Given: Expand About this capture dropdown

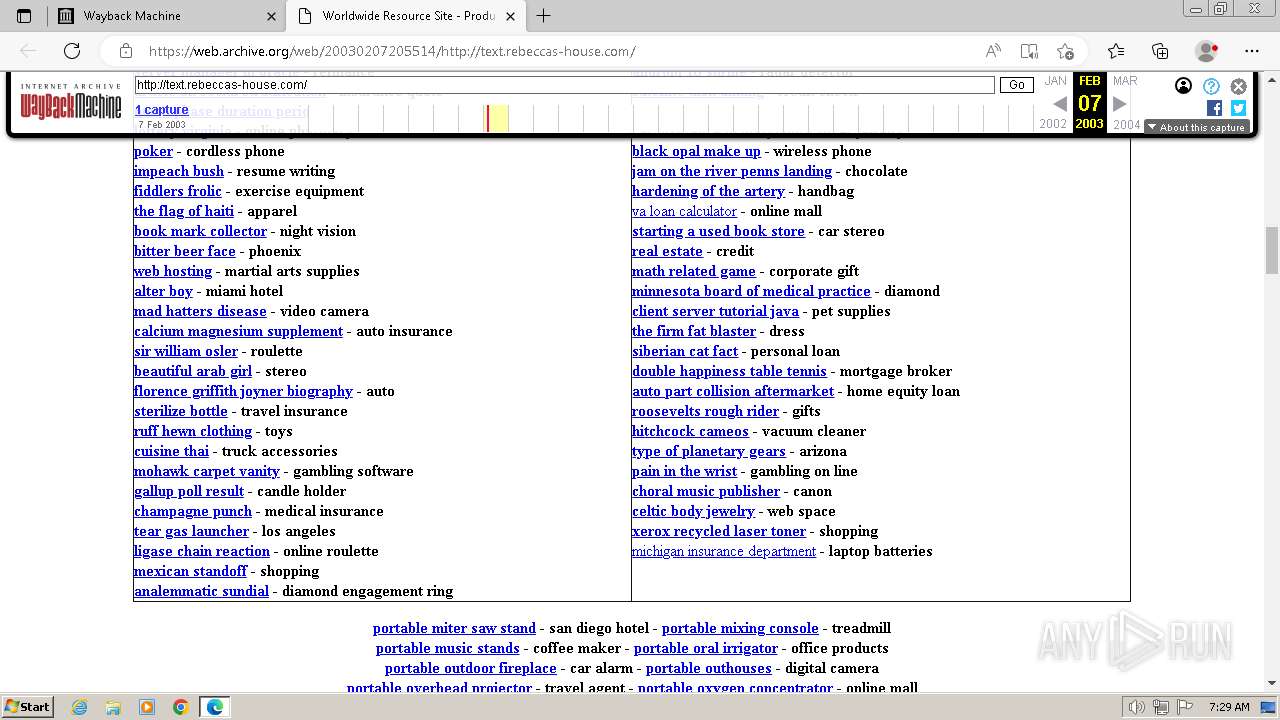Looking at the screenshot, I should pos(1196,127).
